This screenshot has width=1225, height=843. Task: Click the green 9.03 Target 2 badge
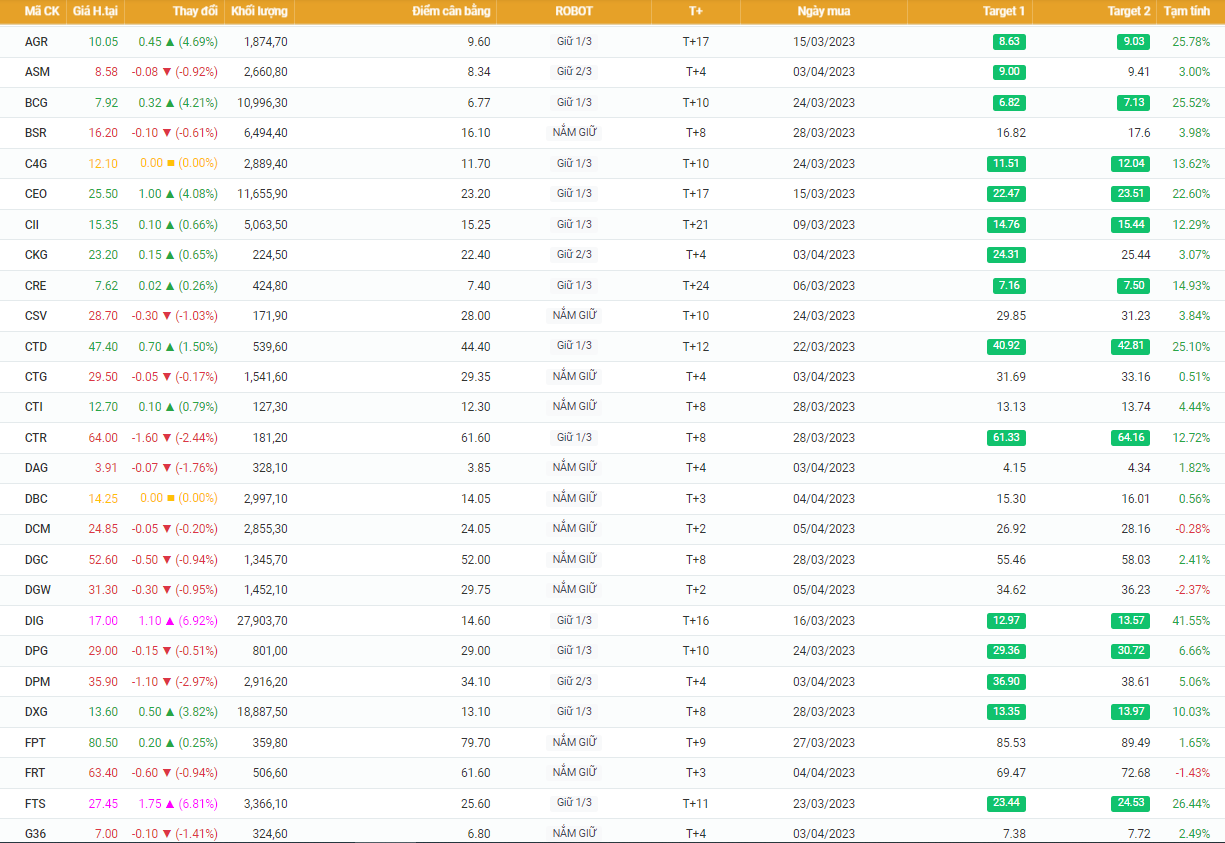(x=1134, y=42)
